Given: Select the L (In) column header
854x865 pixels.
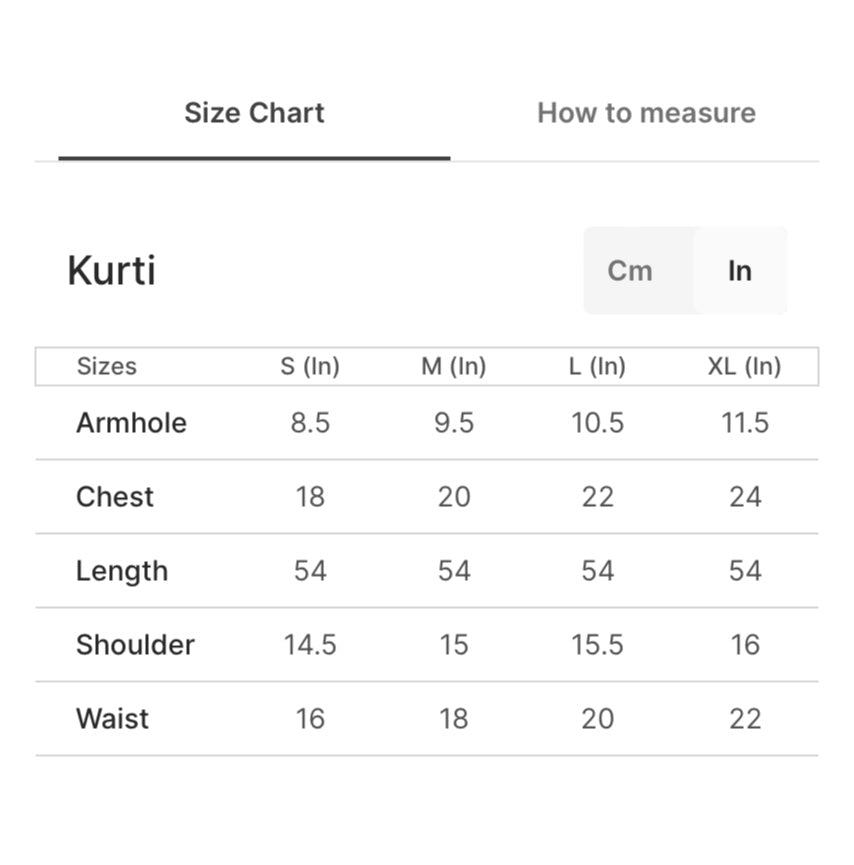Looking at the screenshot, I should tap(597, 366).
